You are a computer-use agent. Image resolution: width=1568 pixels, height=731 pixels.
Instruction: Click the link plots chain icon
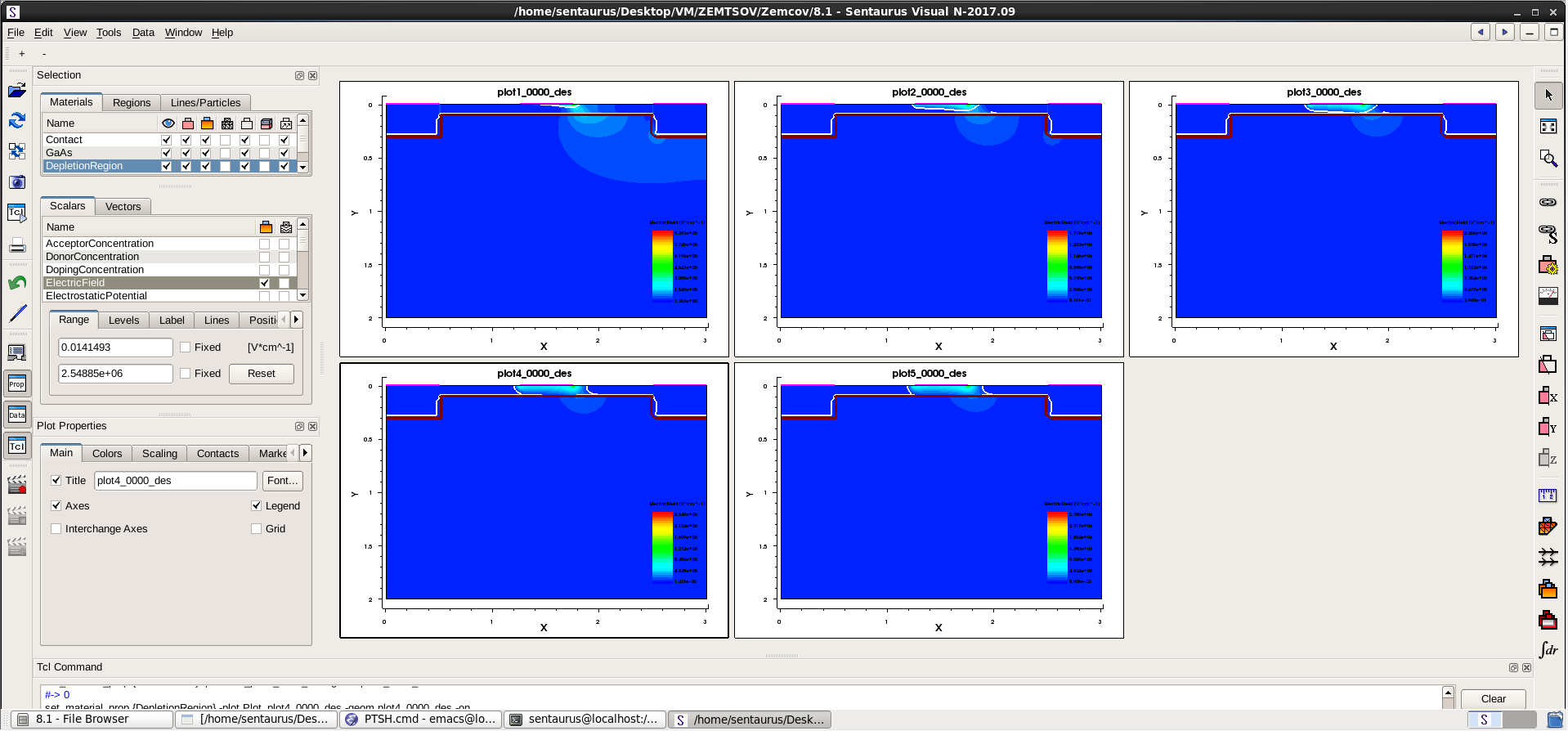click(x=1548, y=202)
